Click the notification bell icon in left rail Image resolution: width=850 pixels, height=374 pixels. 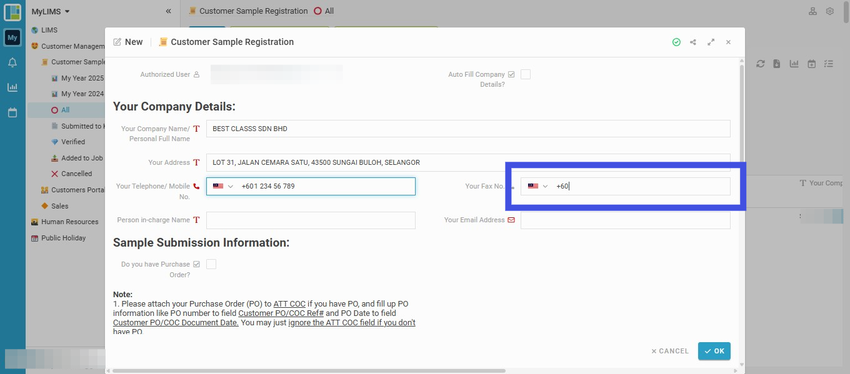(12, 63)
